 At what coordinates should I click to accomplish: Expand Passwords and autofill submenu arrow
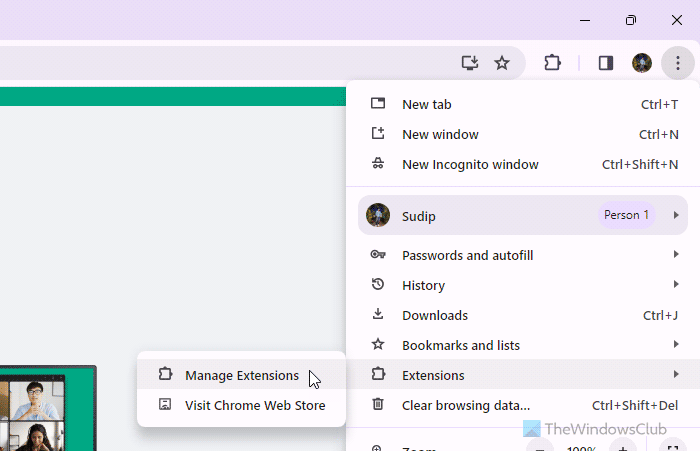(x=676, y=255)
